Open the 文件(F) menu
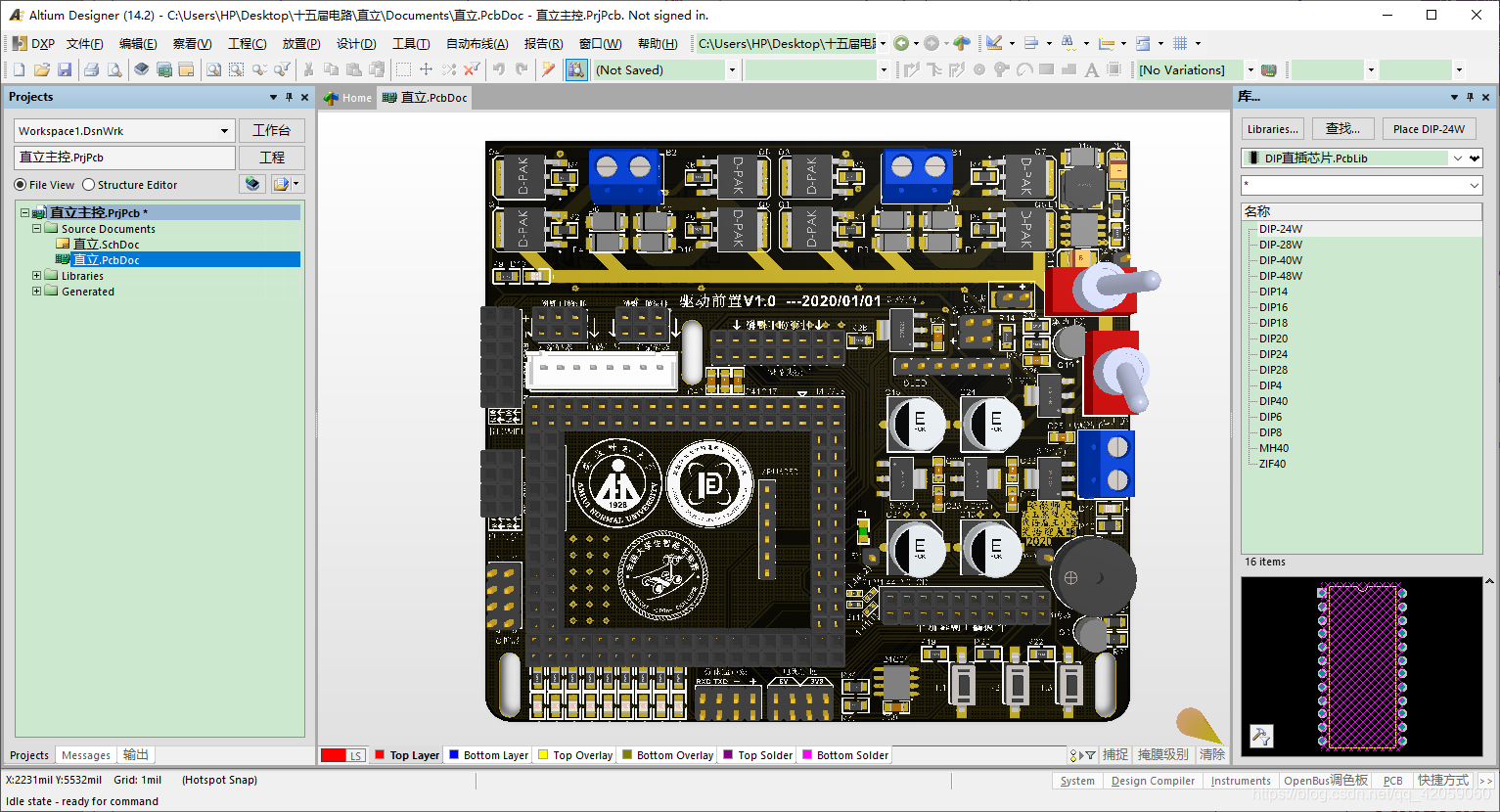 point(85,44)
